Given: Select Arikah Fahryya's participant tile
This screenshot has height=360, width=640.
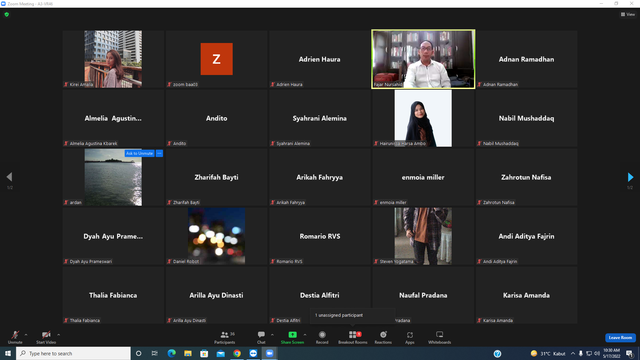Looking at the screenshot, I should [320, 177].
